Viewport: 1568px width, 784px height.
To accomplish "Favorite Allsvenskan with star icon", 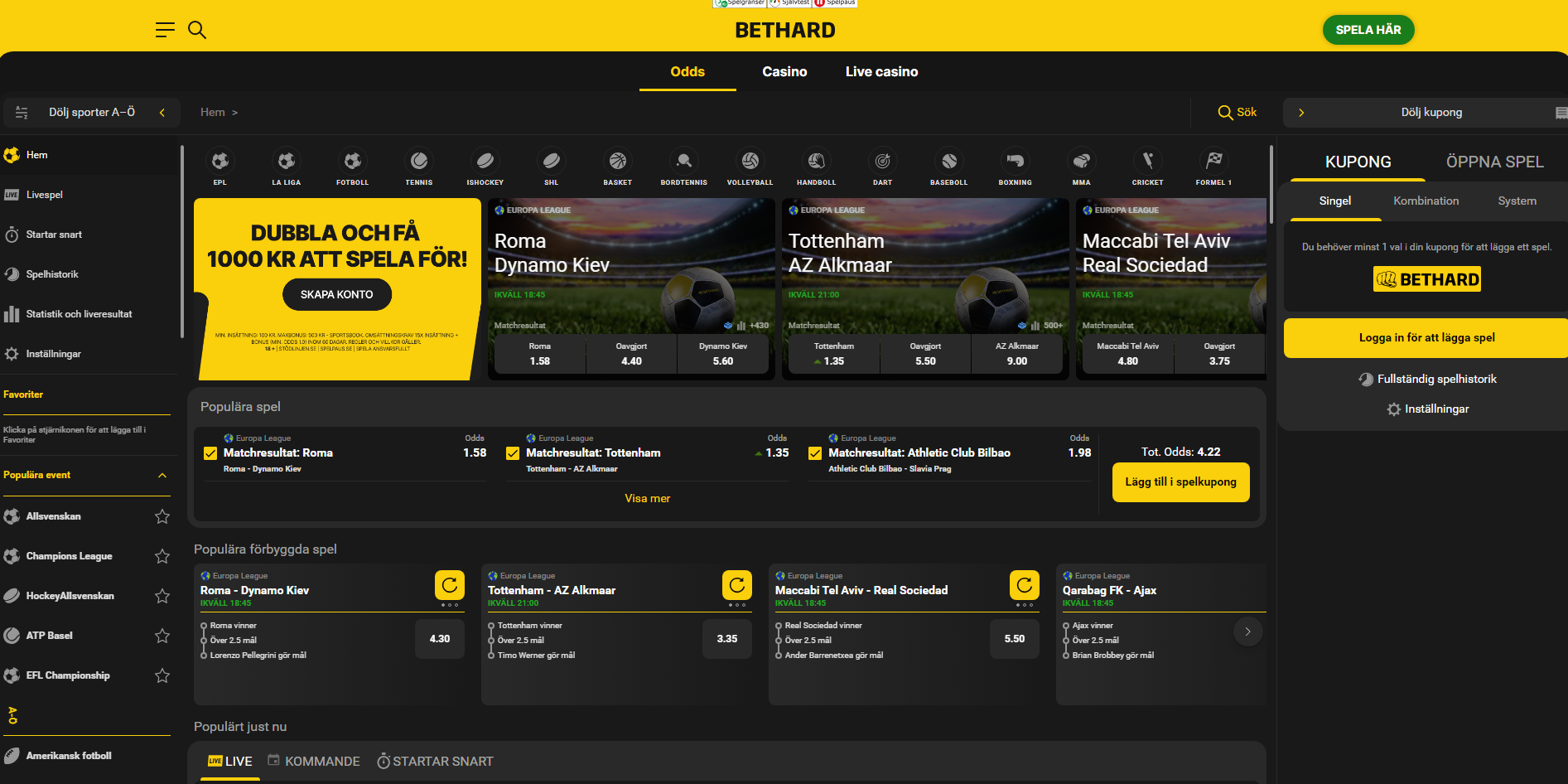I will [x=162, y=516].
